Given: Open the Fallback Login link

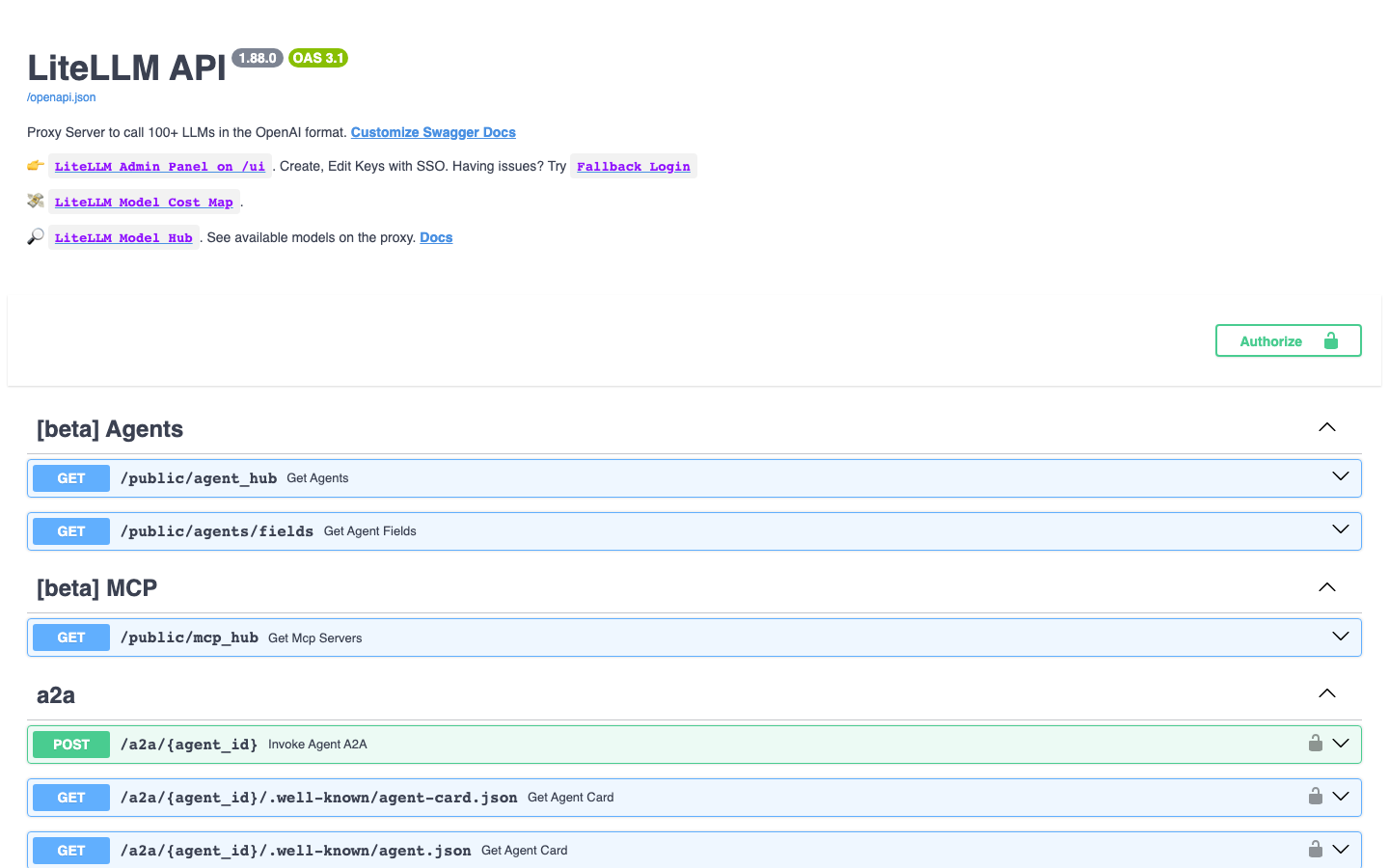Looking at the screenshot, I should tap(634, 166).
